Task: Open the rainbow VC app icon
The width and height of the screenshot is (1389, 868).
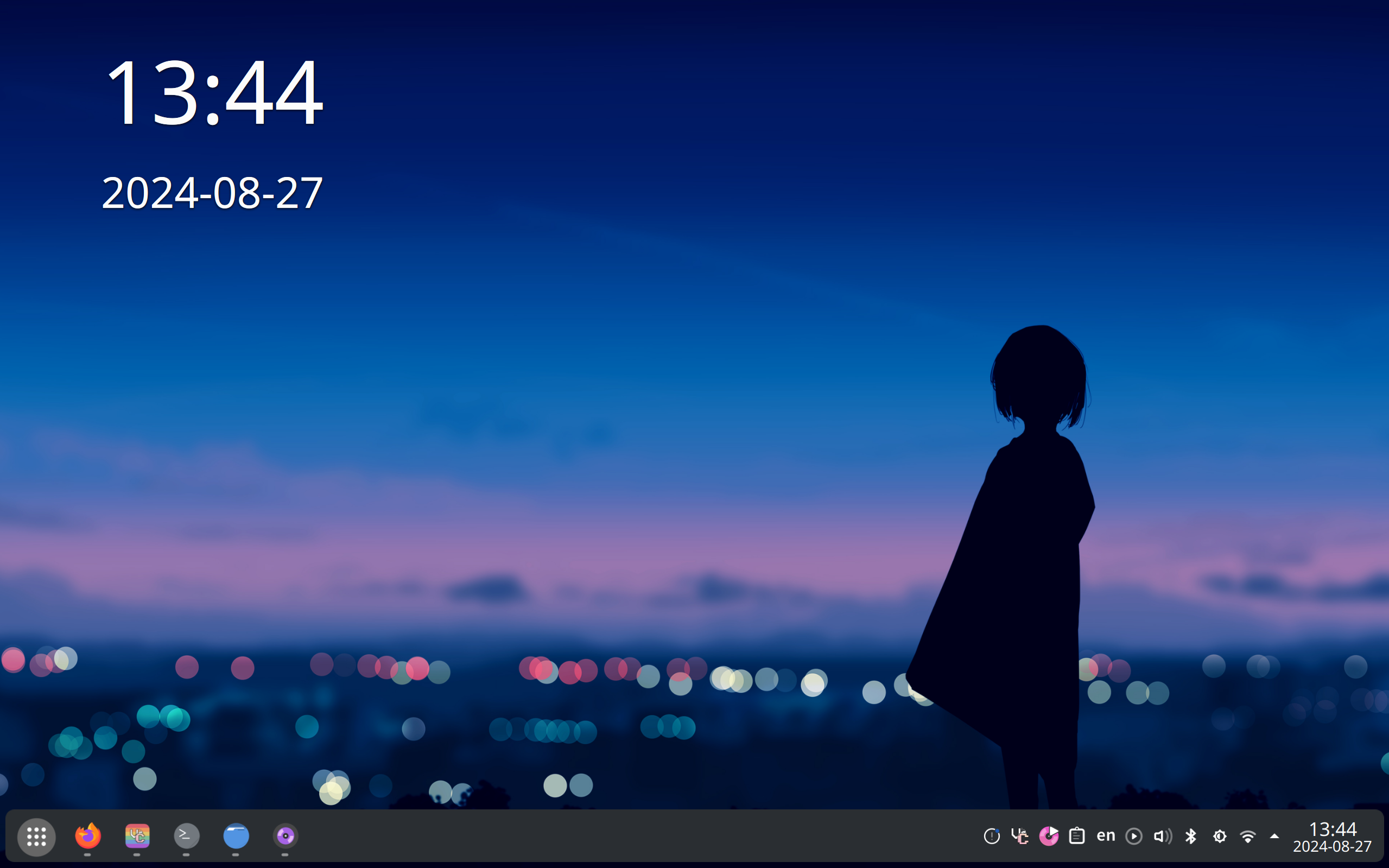Action: click(x=137, y=836)
